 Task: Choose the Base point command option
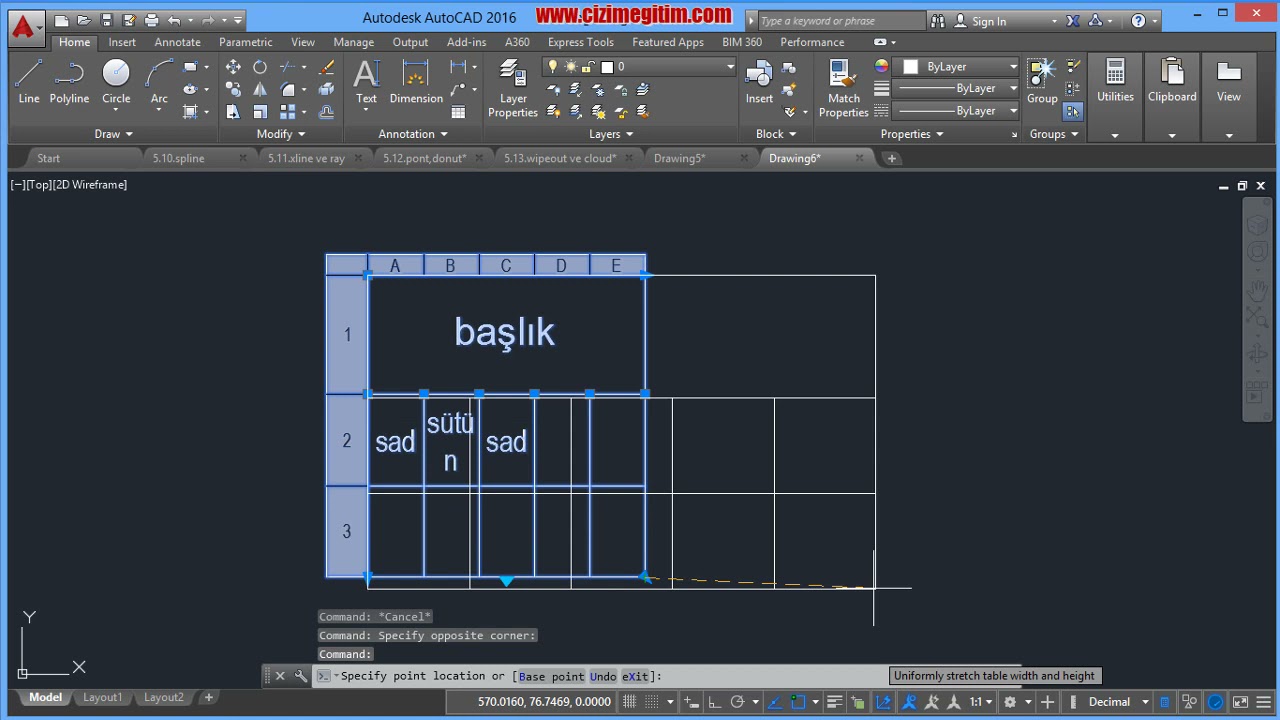pyautogui.click(x=551, y=677)
